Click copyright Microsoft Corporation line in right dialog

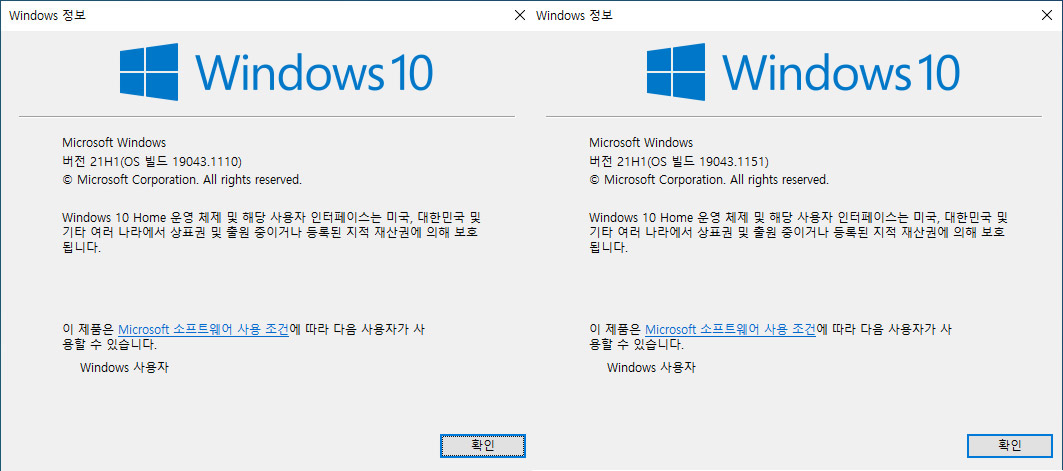pyautogui.click(x=708, y=180)
